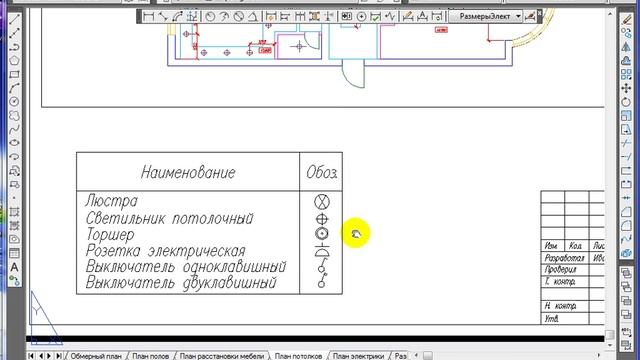The width and height of the screenshot is (640, 360).
Task: Click the Tolerance tool in dimension toolbar
Action: pyautogui.click(x=347, y=17)
